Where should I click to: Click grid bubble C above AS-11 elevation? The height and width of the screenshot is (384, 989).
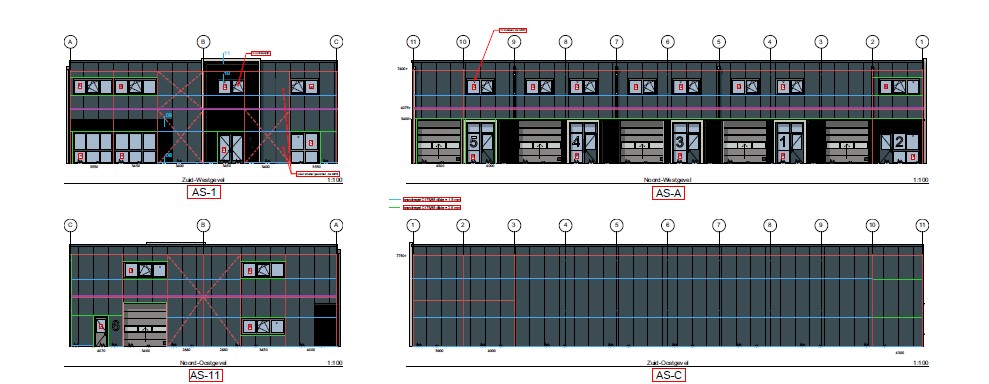click(x=71, y=225)
